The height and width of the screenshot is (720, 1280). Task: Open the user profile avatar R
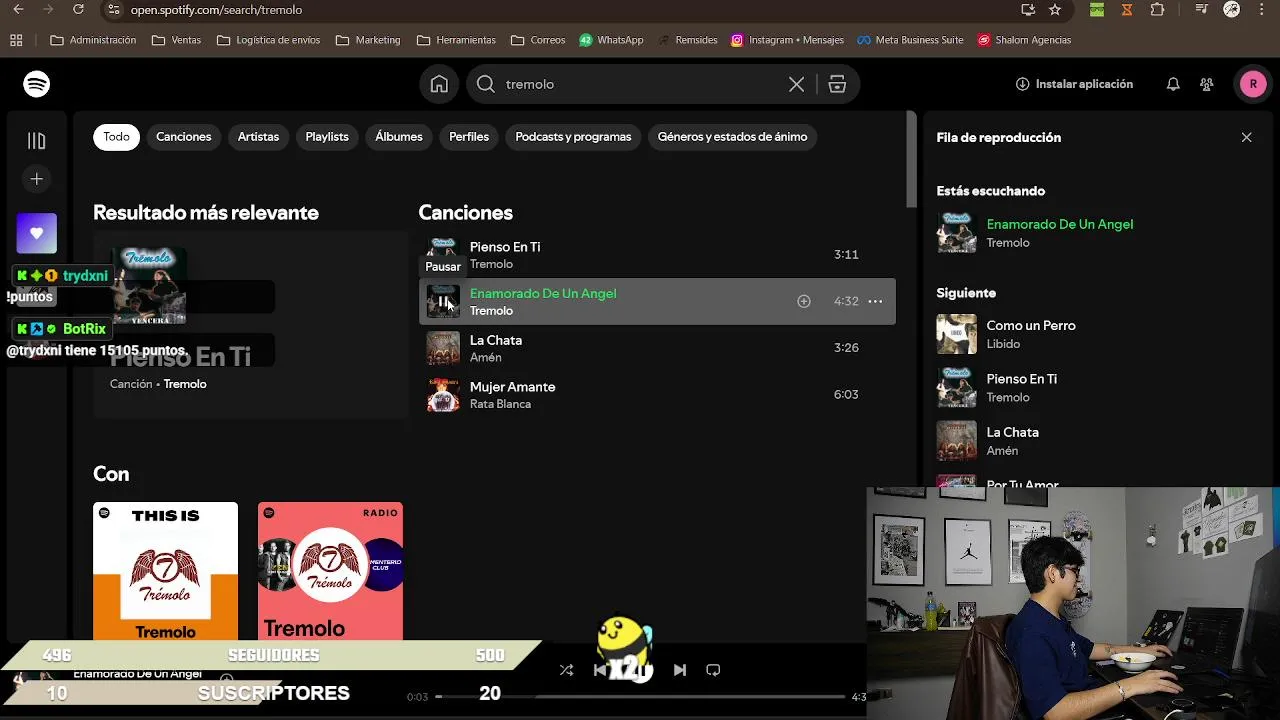(1253, 84)
